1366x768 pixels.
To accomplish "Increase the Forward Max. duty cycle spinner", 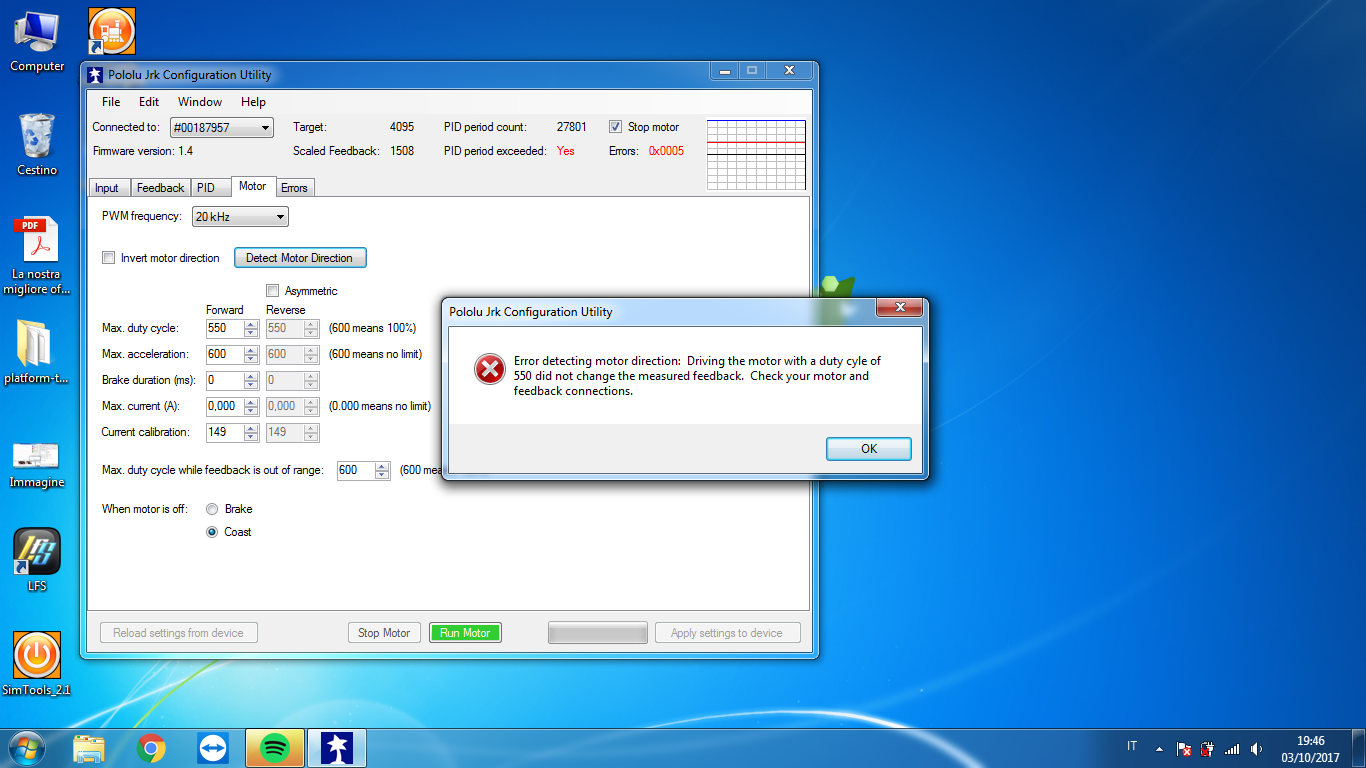I will tap(251, 324).
